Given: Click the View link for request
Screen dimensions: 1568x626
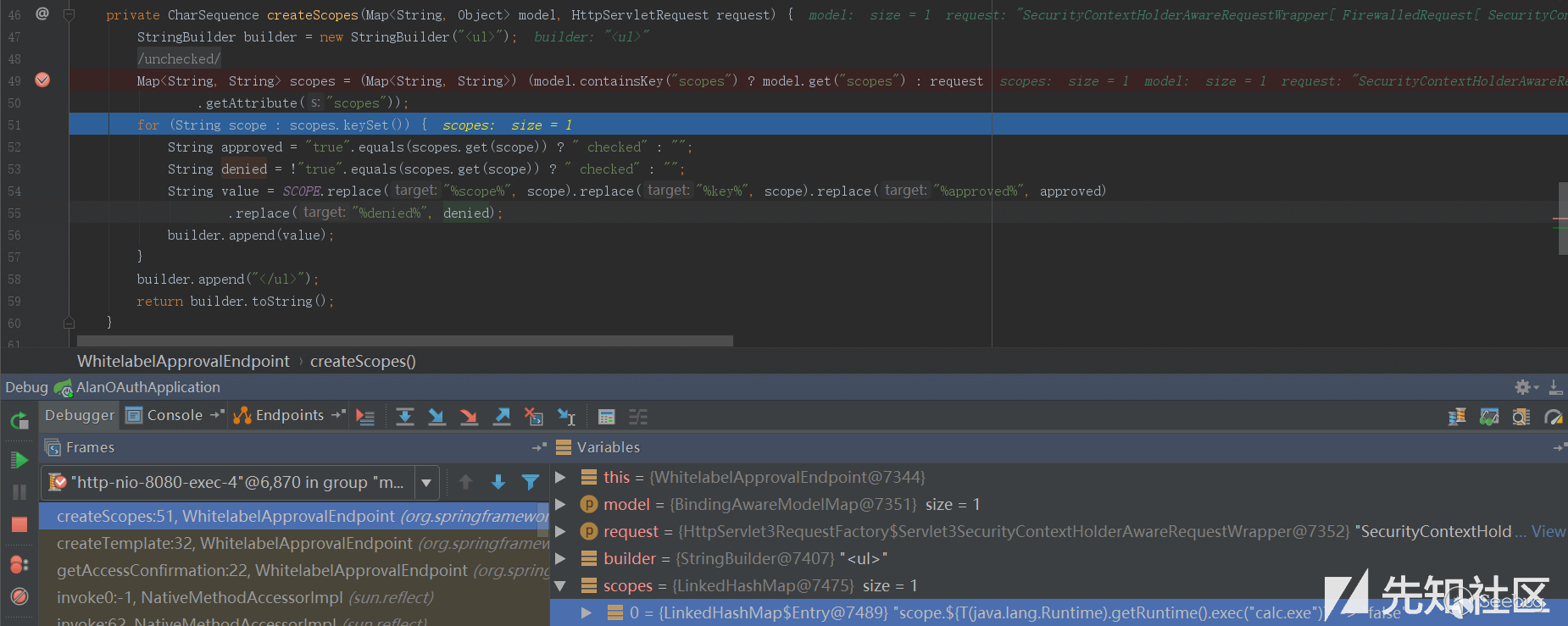Looking at the screenshot, I should tap(1548, 531).
